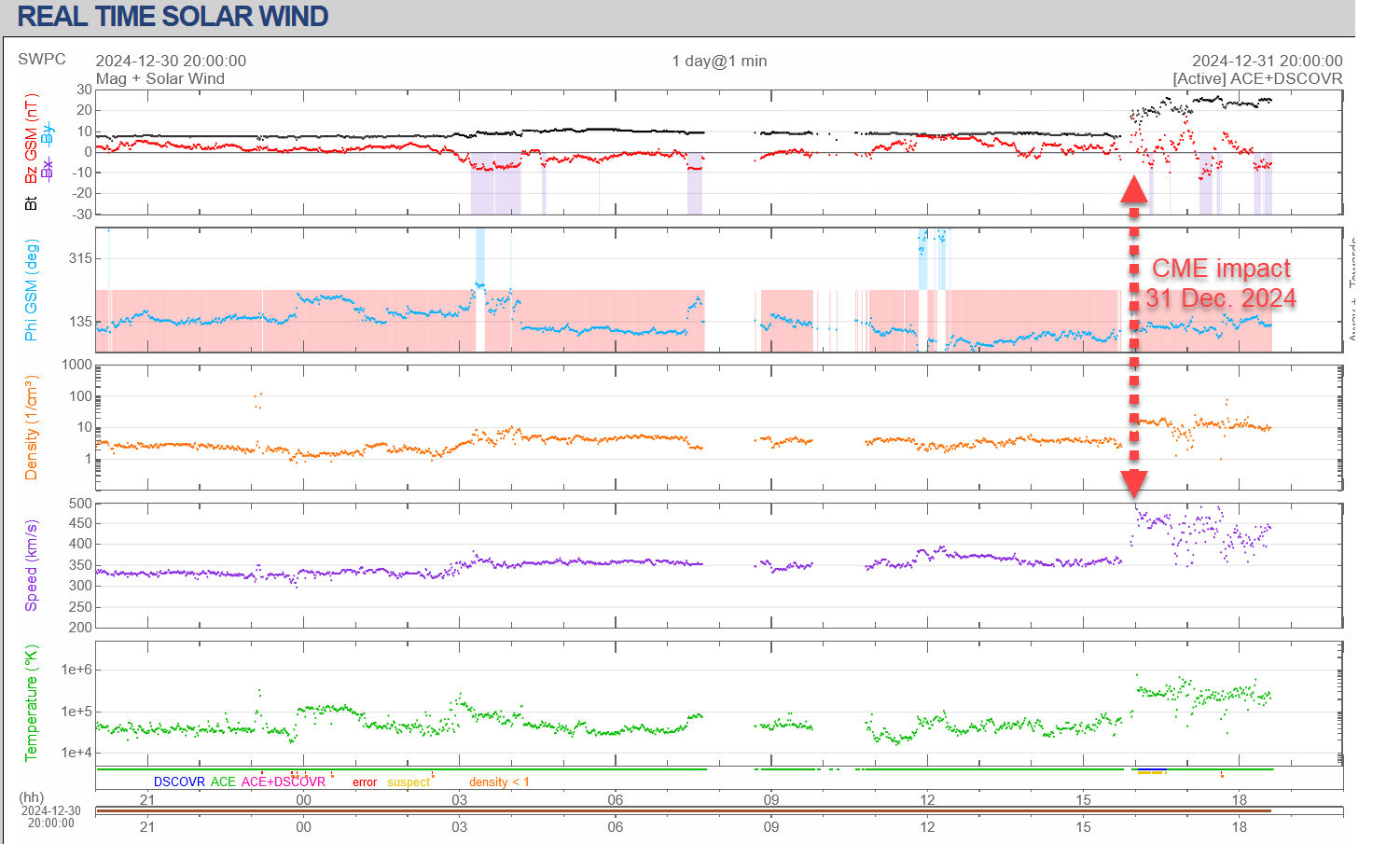Click the SWPC label
Image resolution: width=1400 pixels, height=844 pixels.
(42, 60)
